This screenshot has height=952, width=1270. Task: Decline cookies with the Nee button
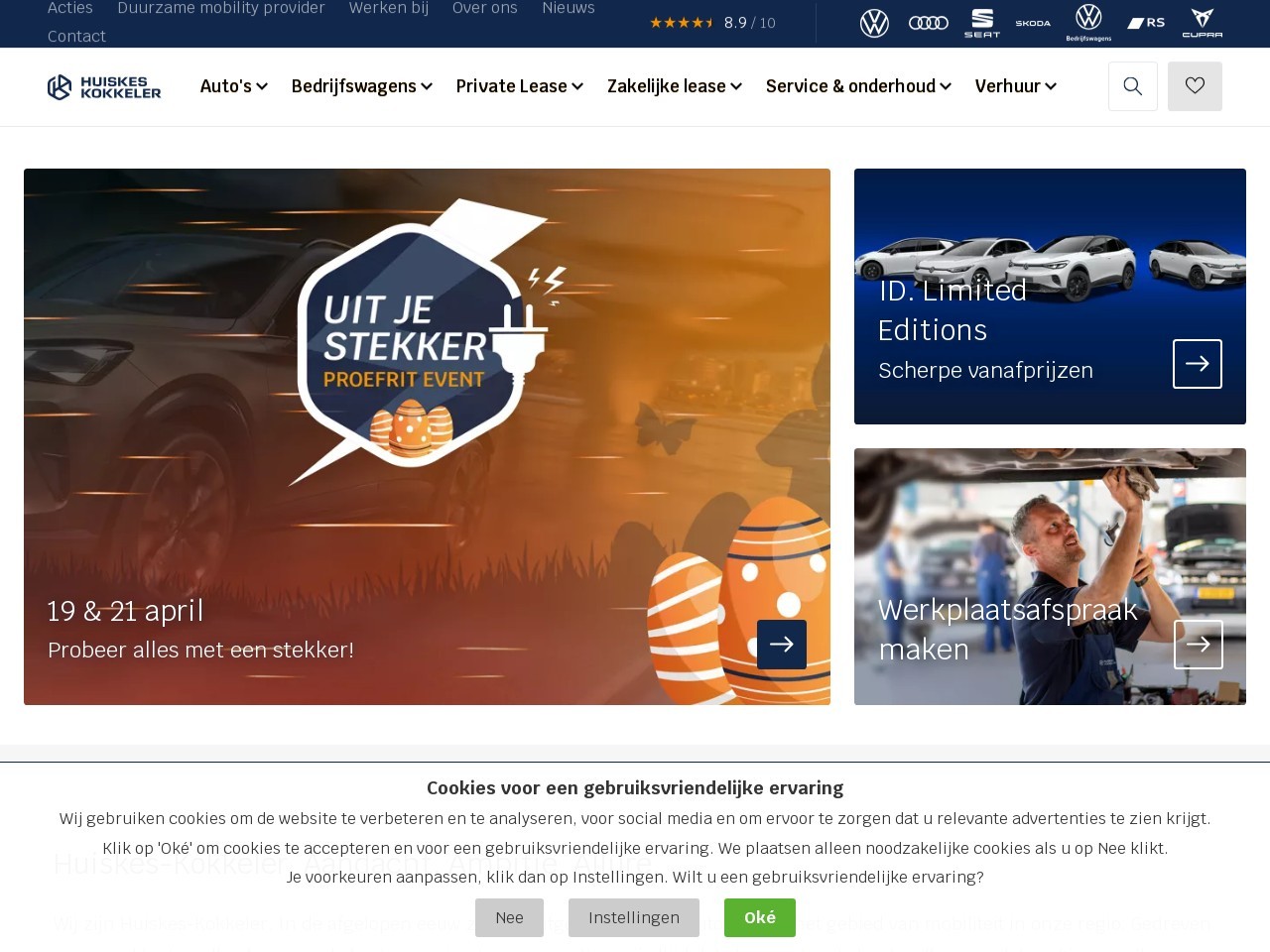[509, 917]
